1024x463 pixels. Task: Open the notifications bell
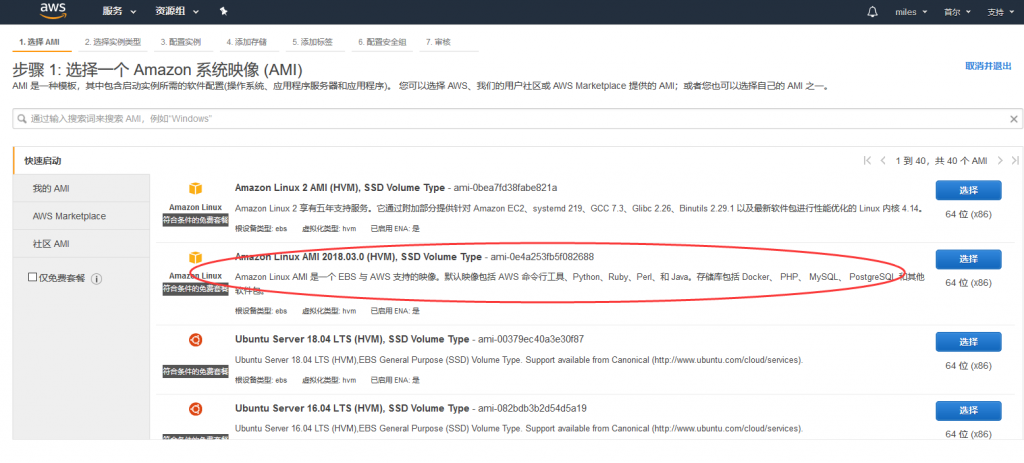coord(872,12)
